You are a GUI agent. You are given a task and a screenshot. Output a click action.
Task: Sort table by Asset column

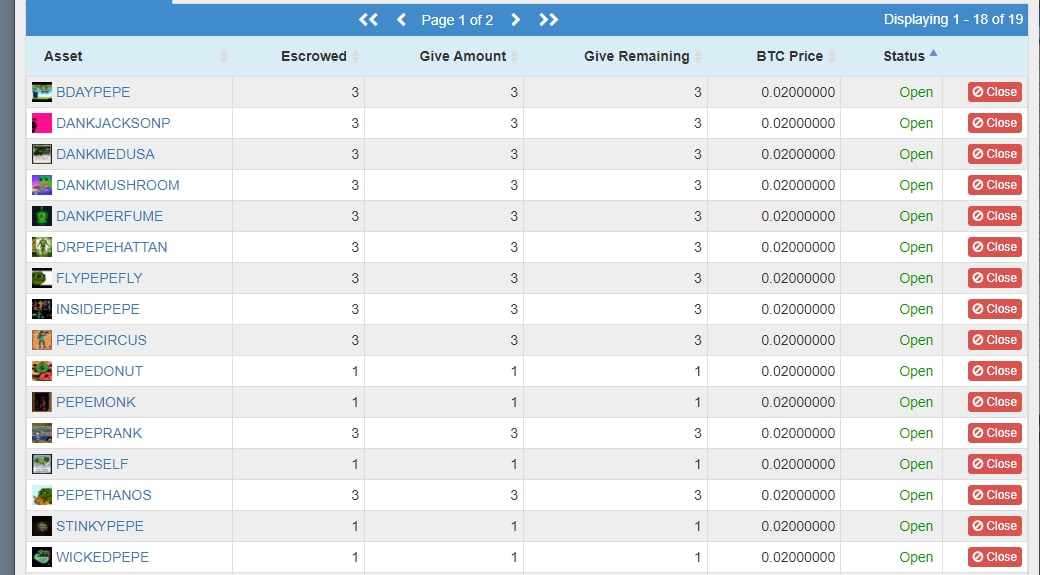click(223, 56)
